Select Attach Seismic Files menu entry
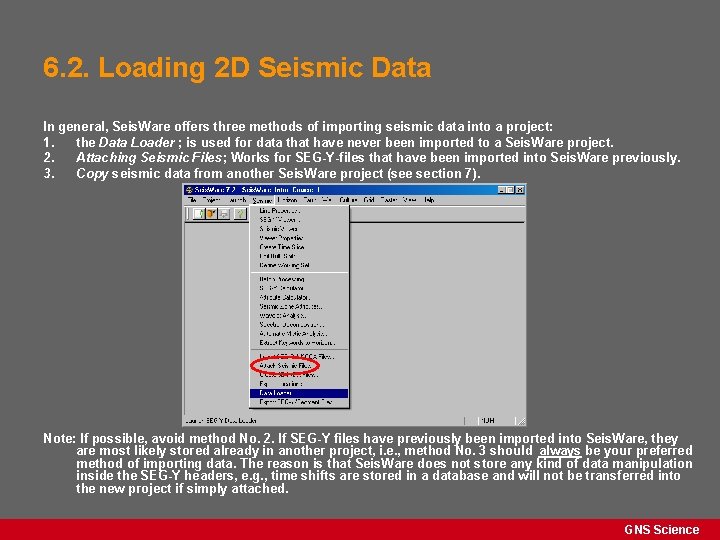The height and width of the screenshot is (540, 720). 299,366
